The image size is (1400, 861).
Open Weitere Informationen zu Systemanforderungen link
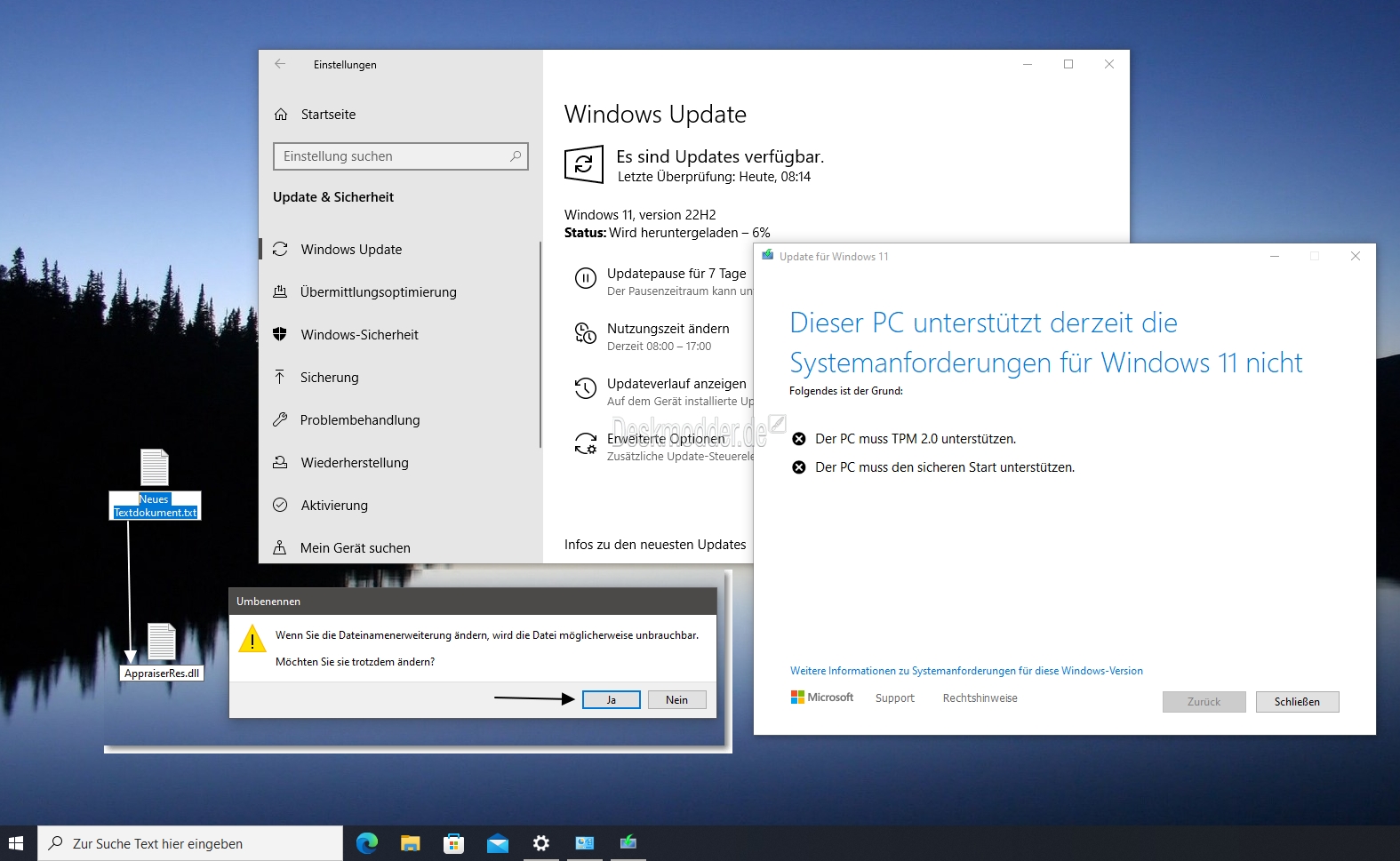click(966, 671)
